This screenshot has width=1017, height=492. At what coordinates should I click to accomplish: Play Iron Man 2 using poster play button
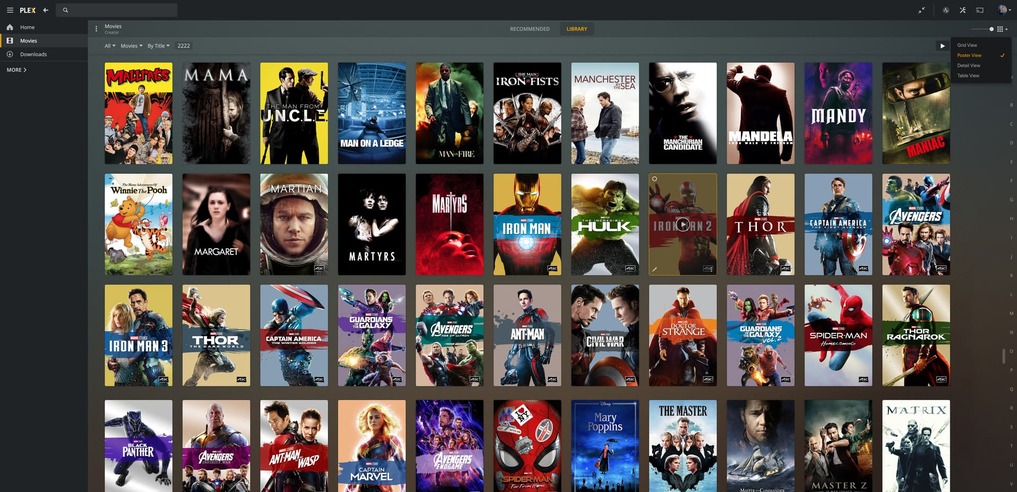click(682, 224)
